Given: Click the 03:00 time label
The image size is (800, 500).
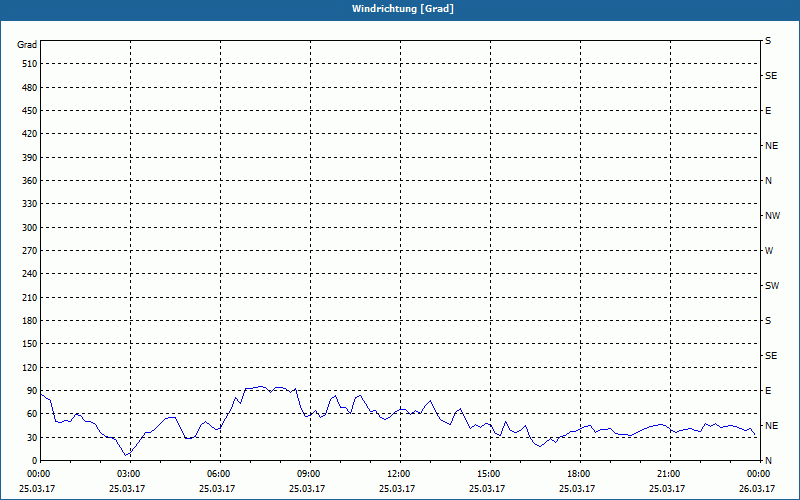Looking at the screenshot, I should click(x=130, y=473).
